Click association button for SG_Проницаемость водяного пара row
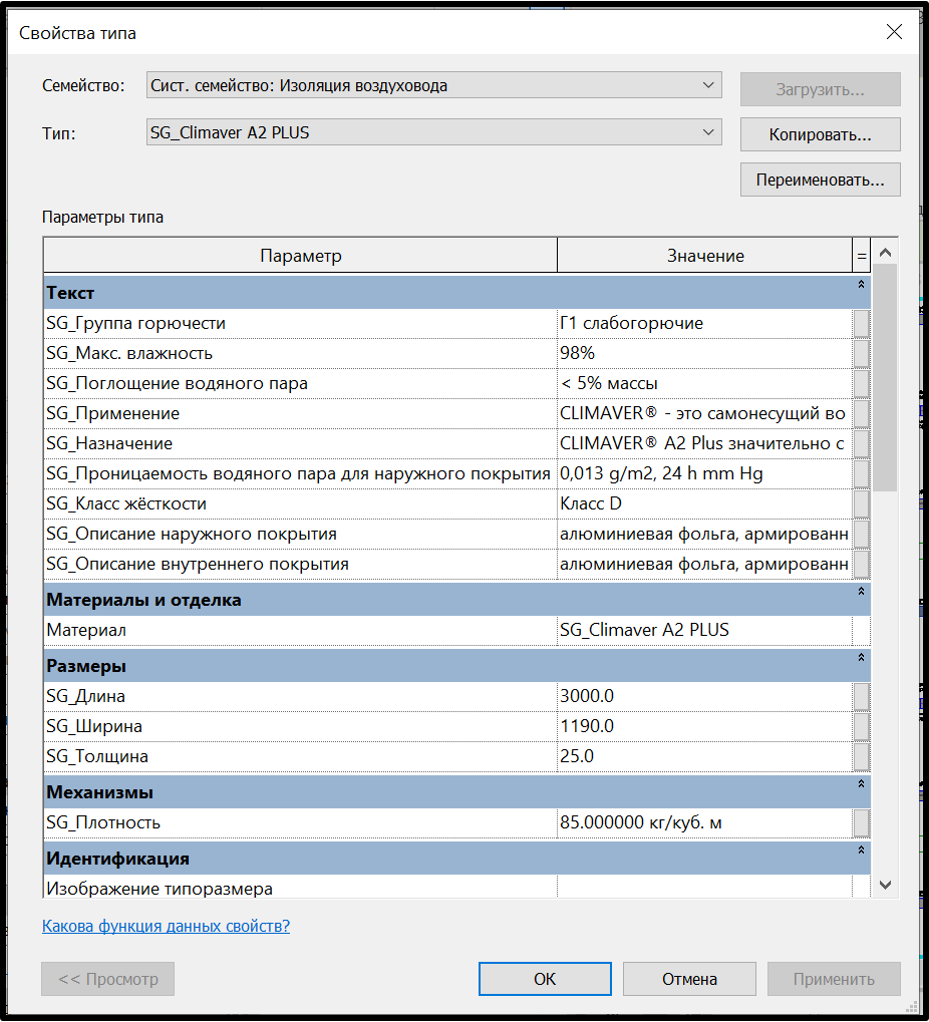 861,473
